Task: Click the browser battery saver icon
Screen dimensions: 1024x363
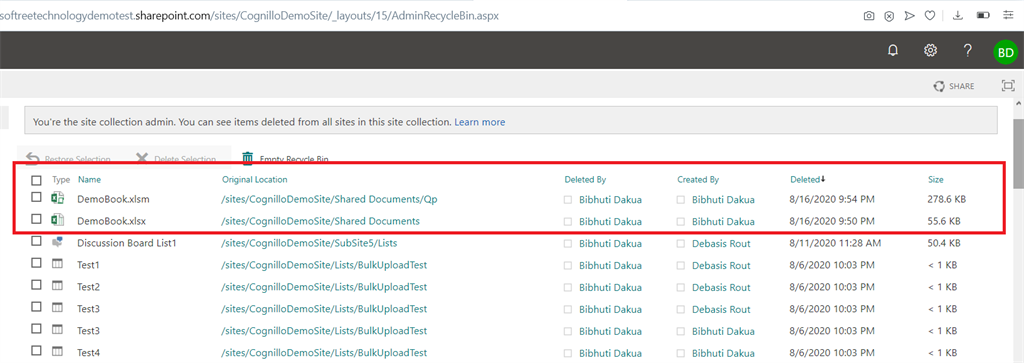Action: (x=983, y=16)
